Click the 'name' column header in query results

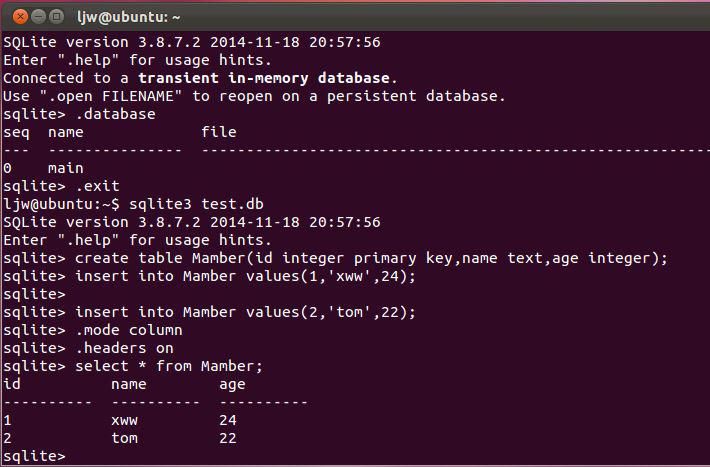point(129,384)
